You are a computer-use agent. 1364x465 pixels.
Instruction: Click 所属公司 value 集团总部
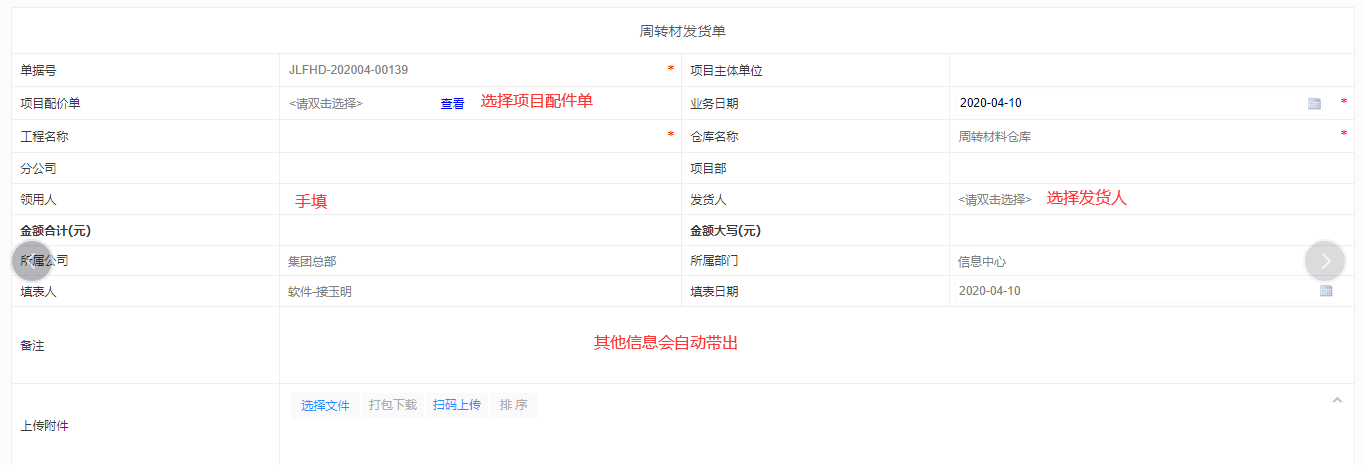pos(312,261)
